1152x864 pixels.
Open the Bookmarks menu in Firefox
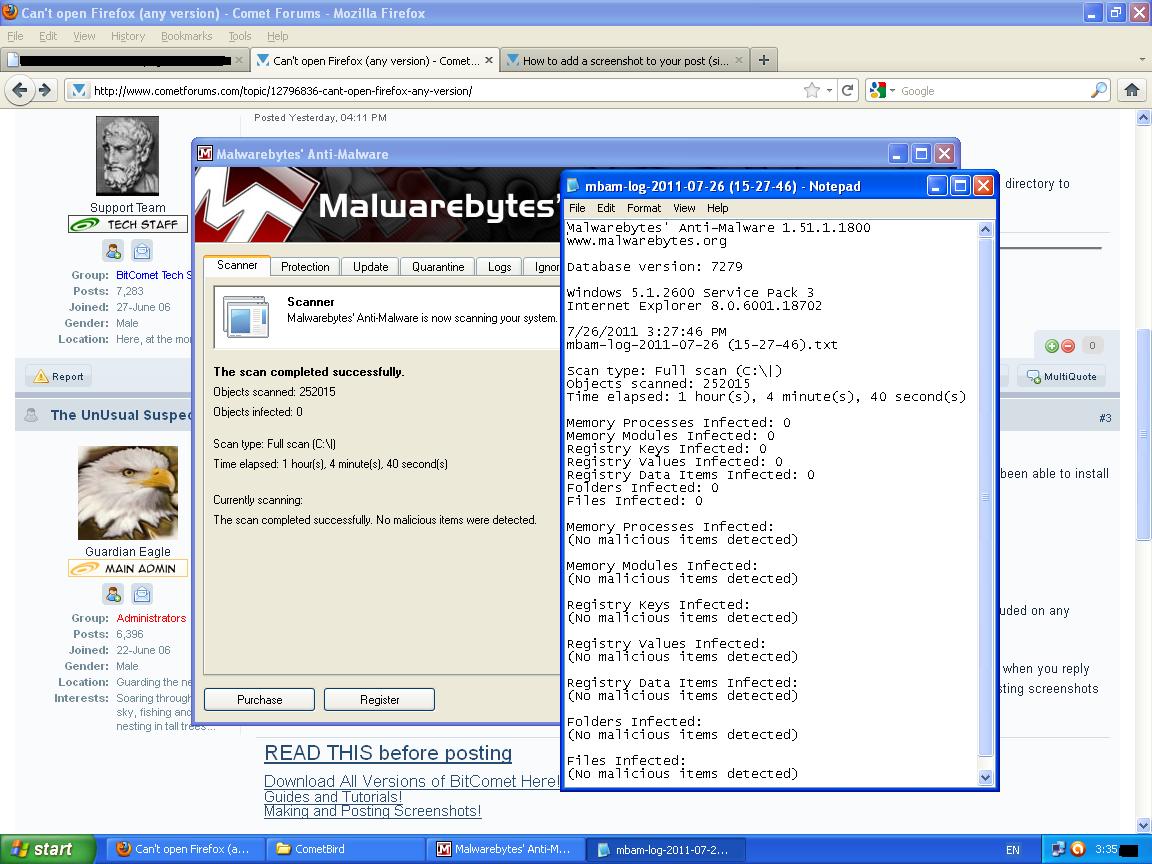(186, 36)
